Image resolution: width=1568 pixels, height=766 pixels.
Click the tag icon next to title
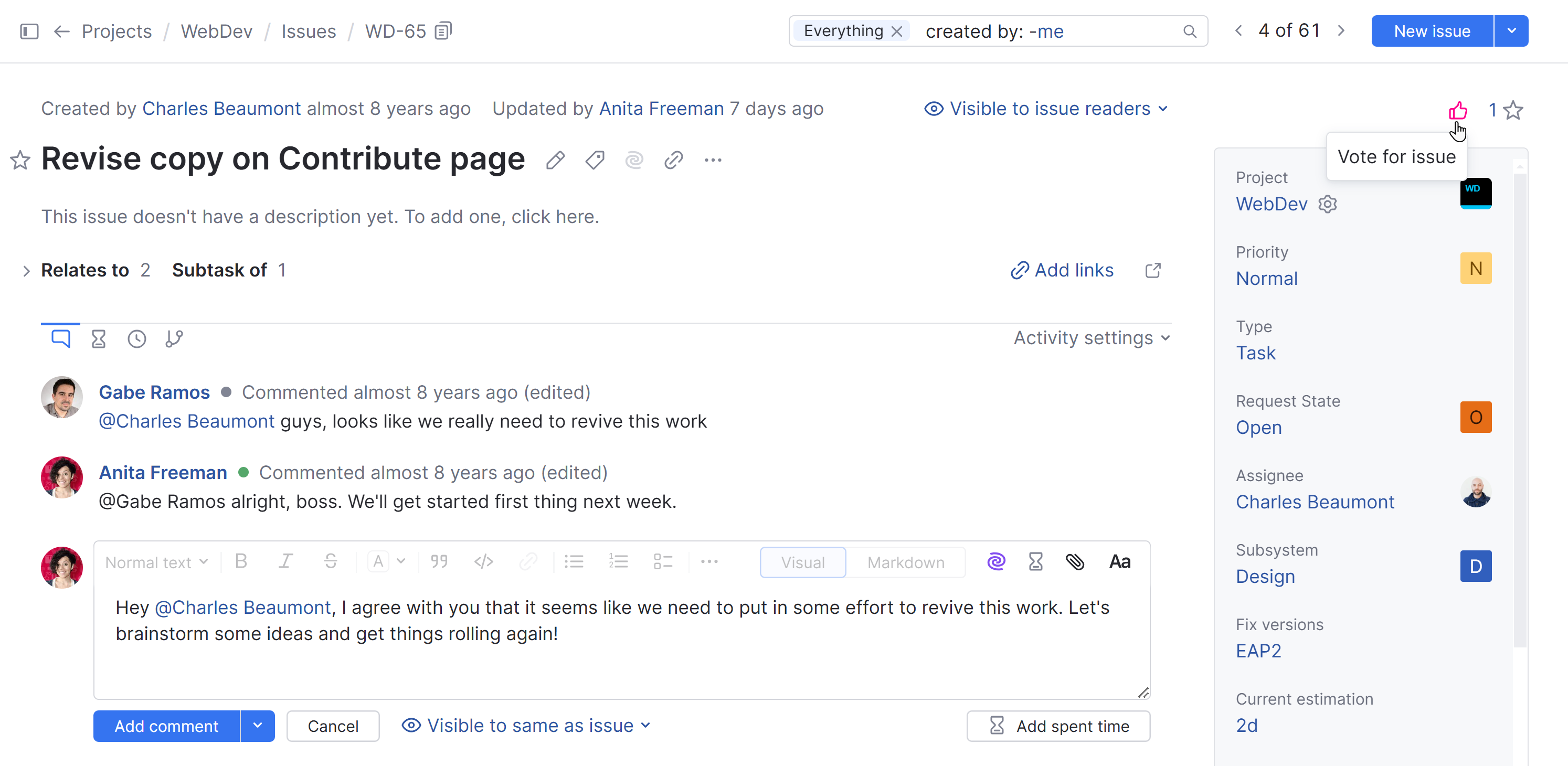coord(595,160)
